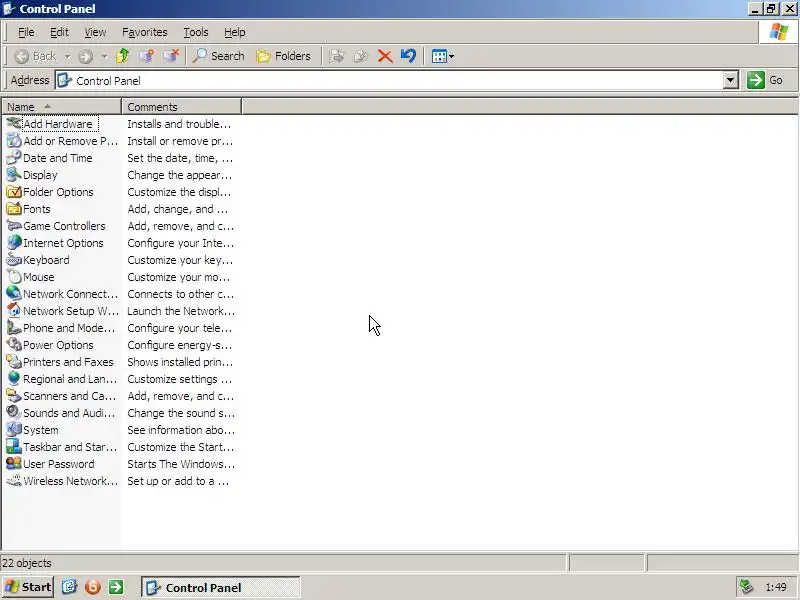Click the orange quick launch icon
The height and width of the screenshot is (600, 800).
click(x=93, y=587)
